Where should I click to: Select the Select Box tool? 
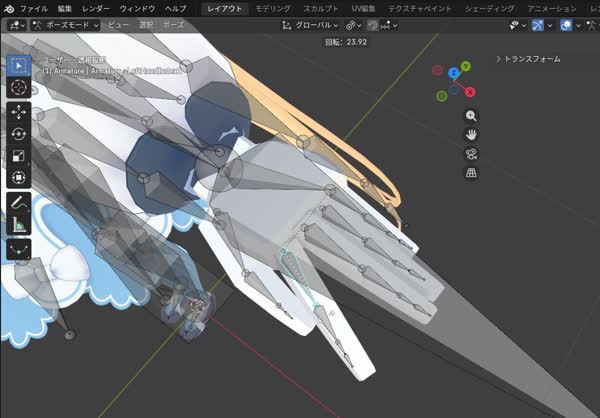(x=19, y=66)
